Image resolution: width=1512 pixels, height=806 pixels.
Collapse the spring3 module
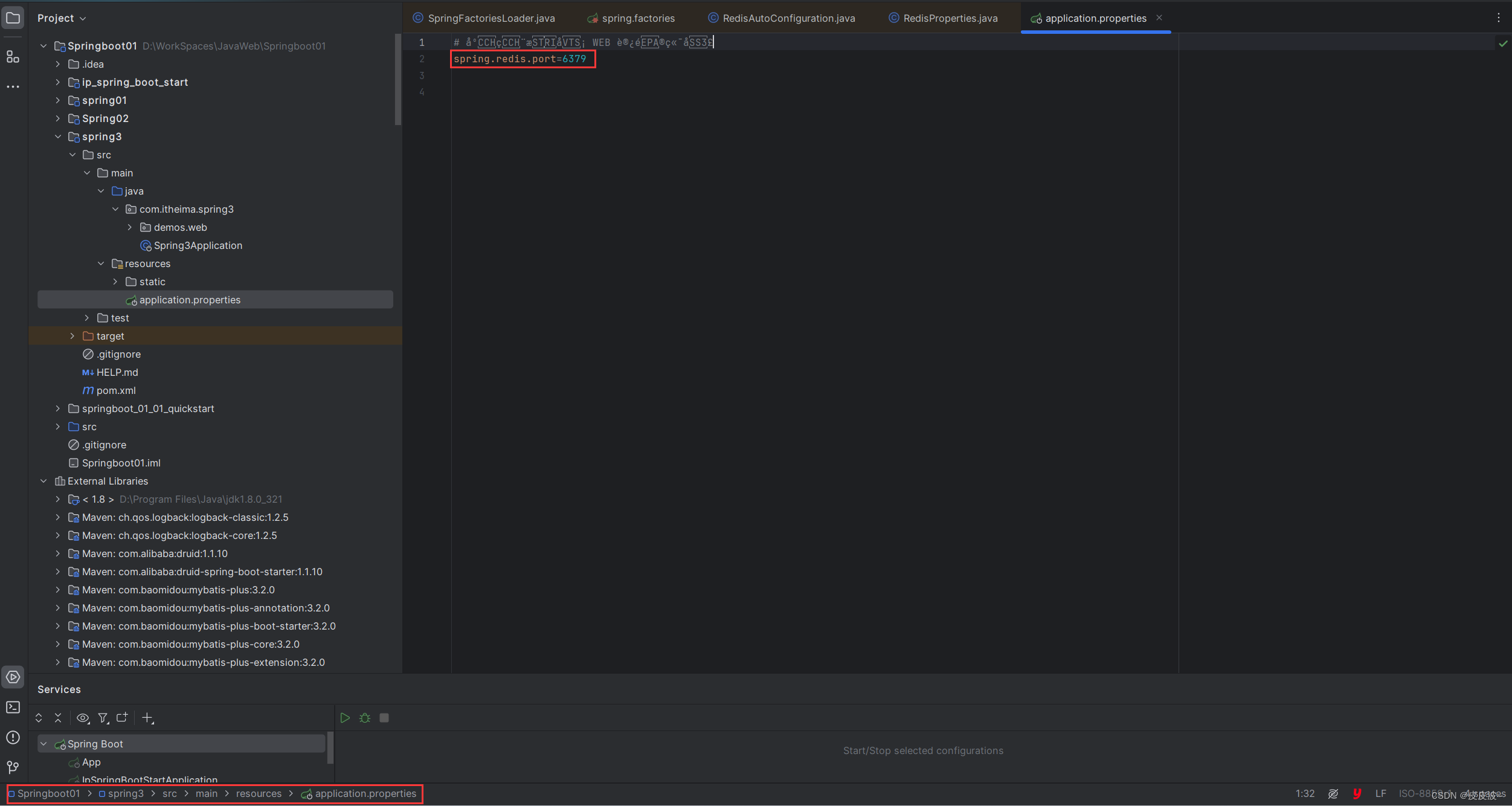[x=58, y=137]
